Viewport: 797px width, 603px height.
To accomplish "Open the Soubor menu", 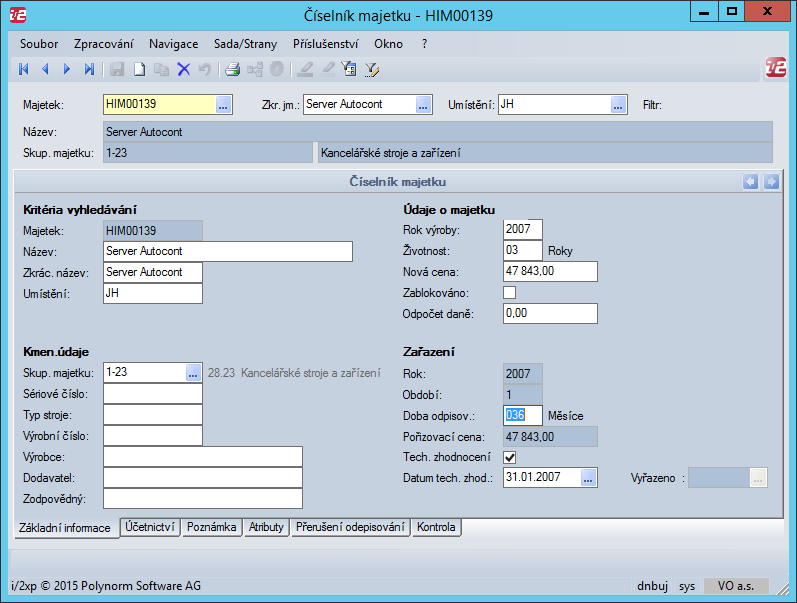I will pyautogui.click(x=39, y=44).
